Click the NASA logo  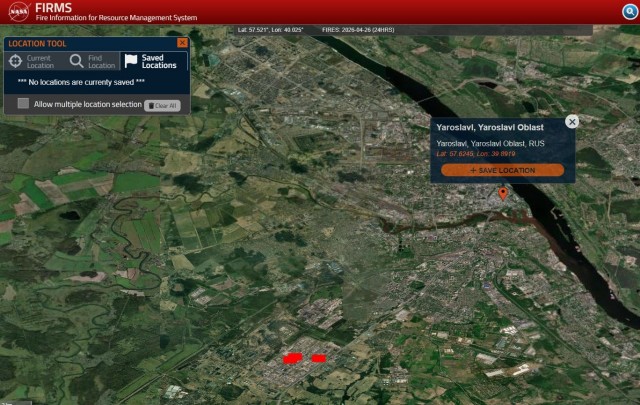click(x=17, y=12)
